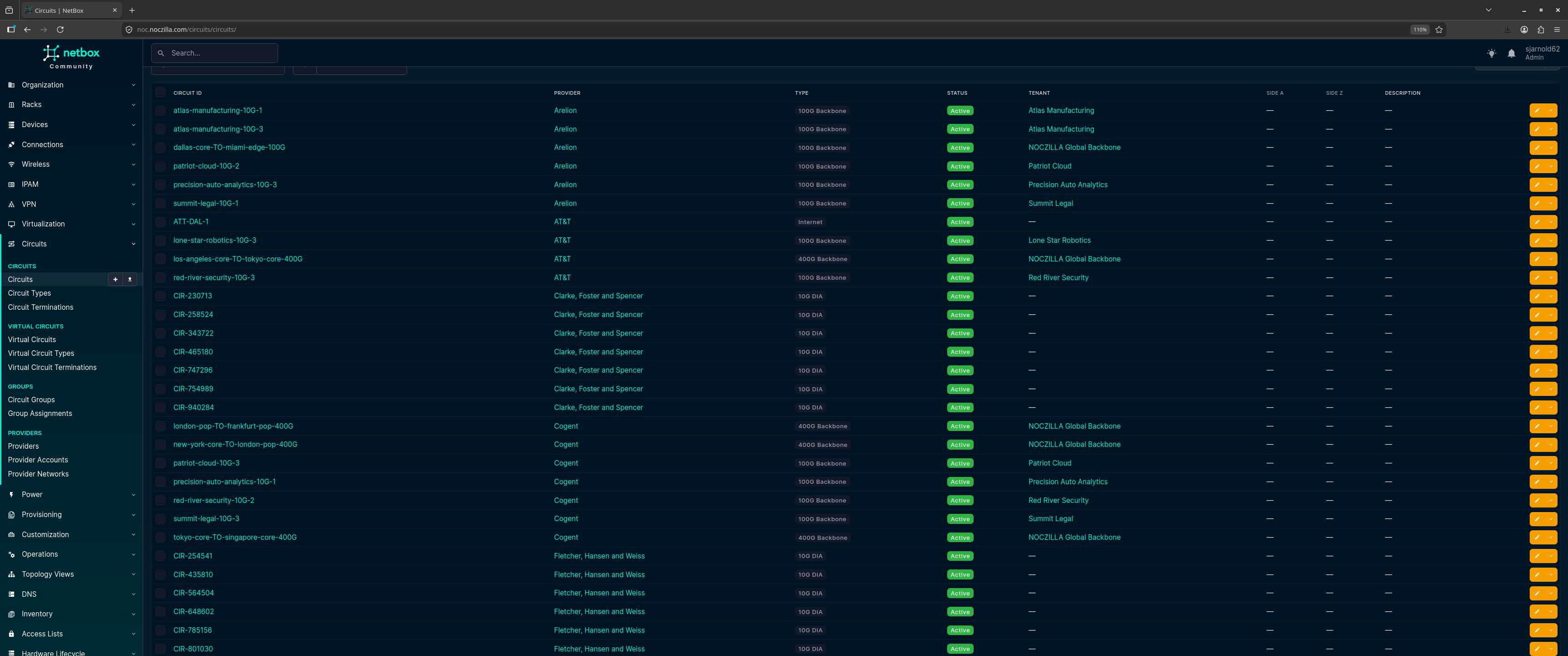This screenshot has height=656, width=1568.
Task: Click the Organization icon in the sidebar
Action: click(x=11, y=85)
